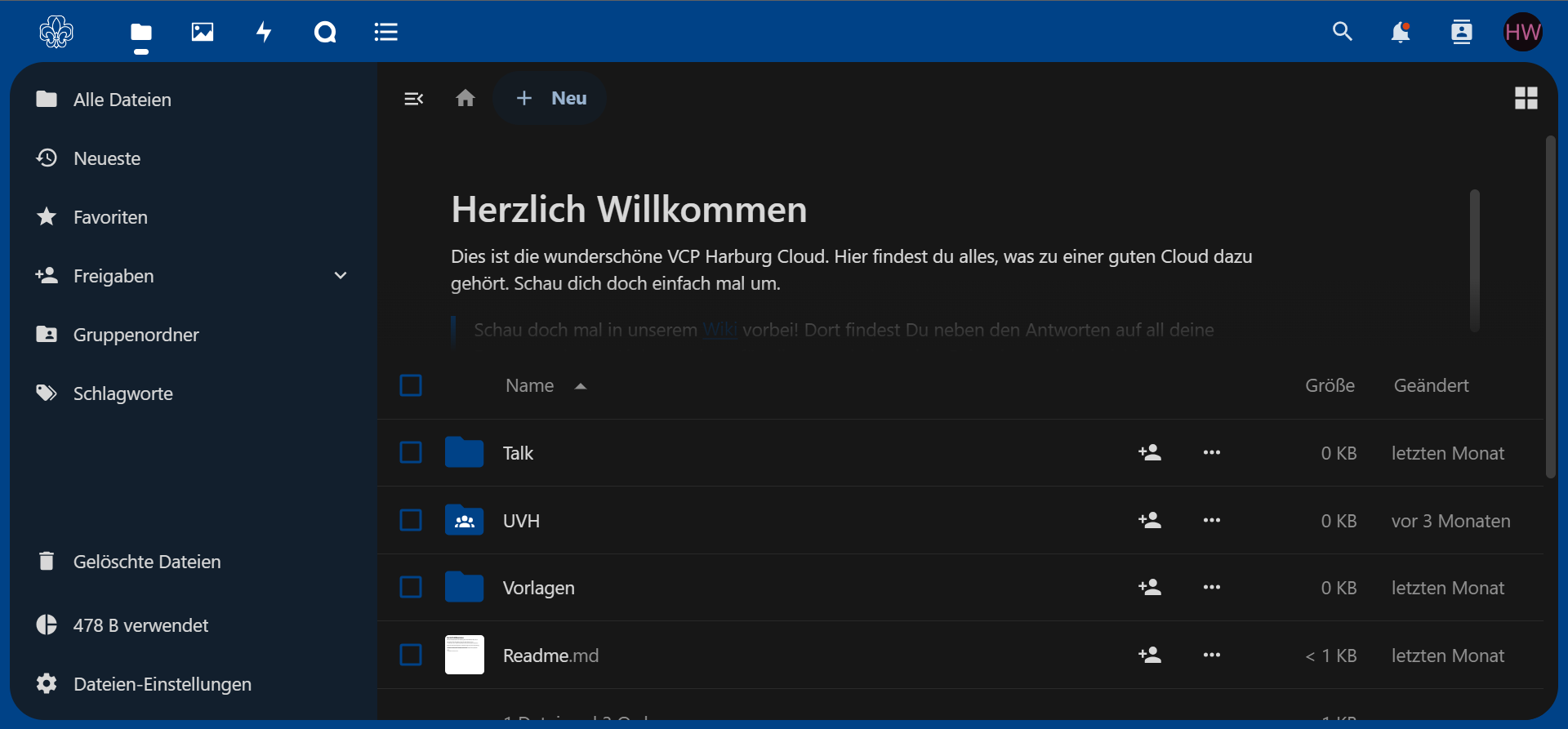
Task: Select the UVH folder checkbox
Action: click(x=411, y=520)
